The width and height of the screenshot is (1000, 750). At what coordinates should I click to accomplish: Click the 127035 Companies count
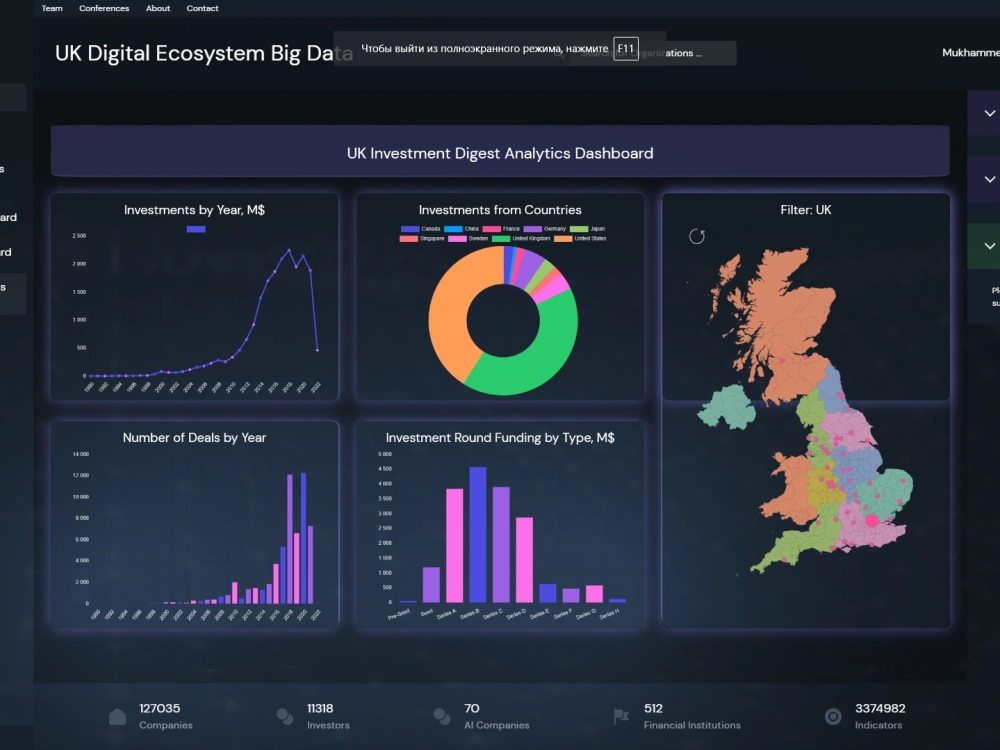pyautogui.click(x=160, y=709)
